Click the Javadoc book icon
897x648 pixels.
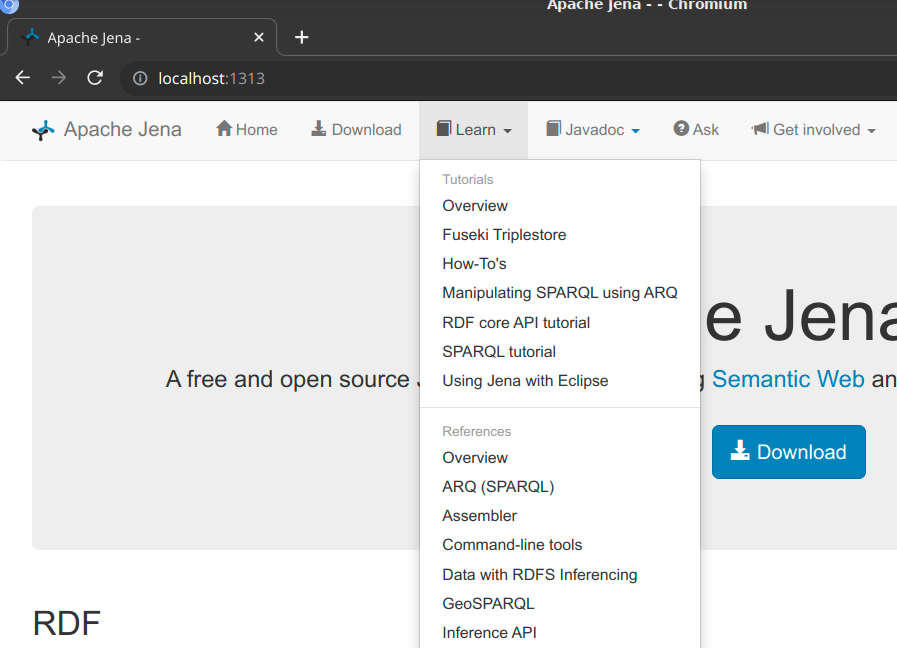click(553, 129)
